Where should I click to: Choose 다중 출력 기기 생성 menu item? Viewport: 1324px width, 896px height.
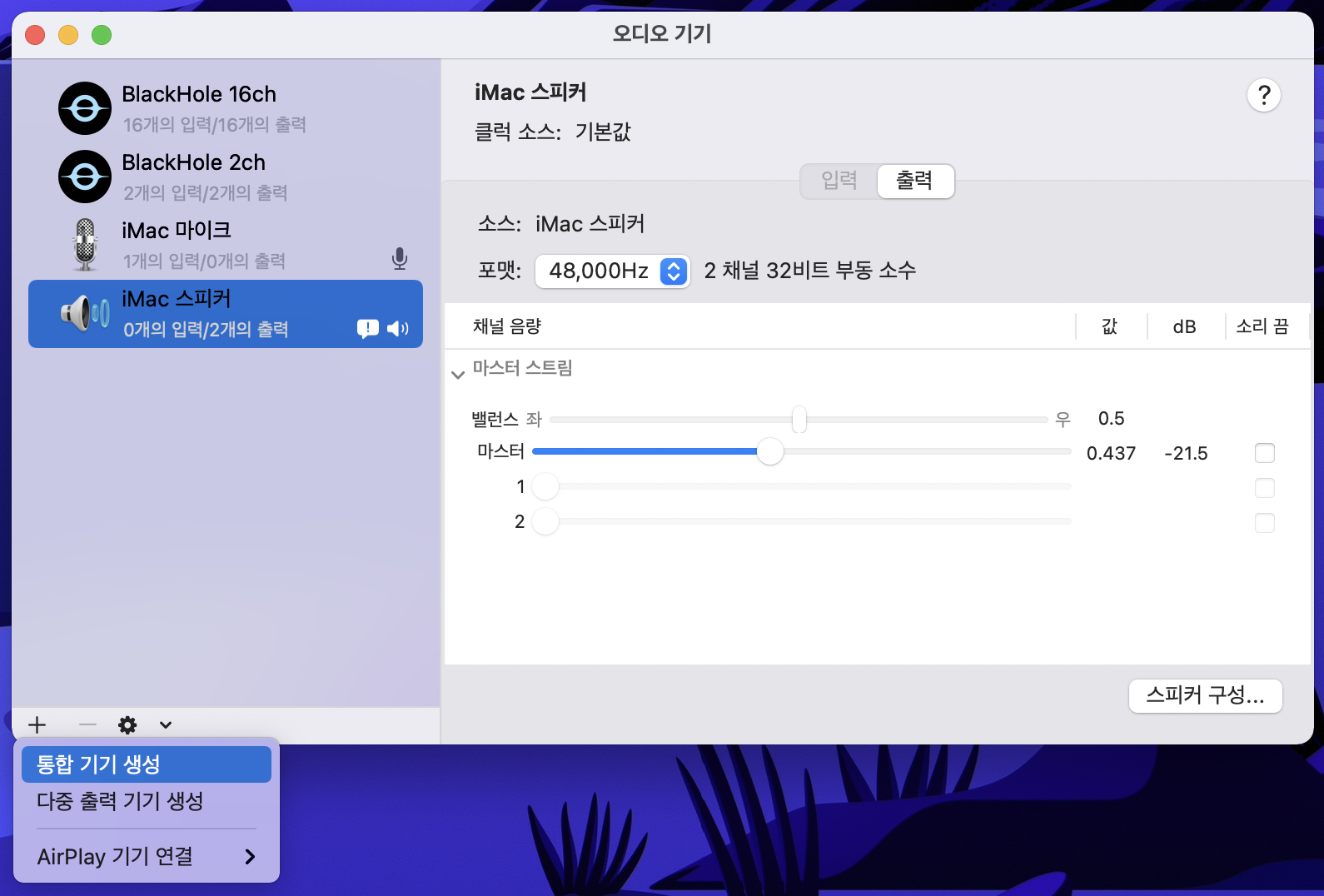point(147,801)
